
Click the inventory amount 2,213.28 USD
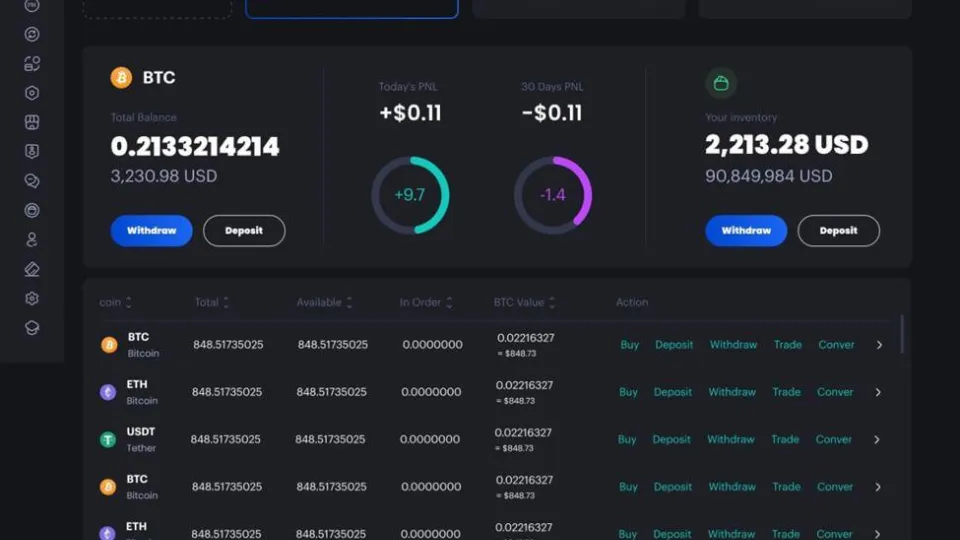tap(787, 145)
